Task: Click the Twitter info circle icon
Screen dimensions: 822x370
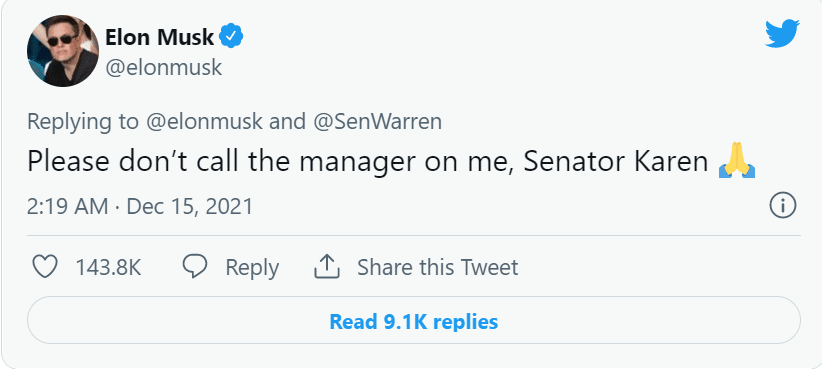Action: tap(783, 205)
